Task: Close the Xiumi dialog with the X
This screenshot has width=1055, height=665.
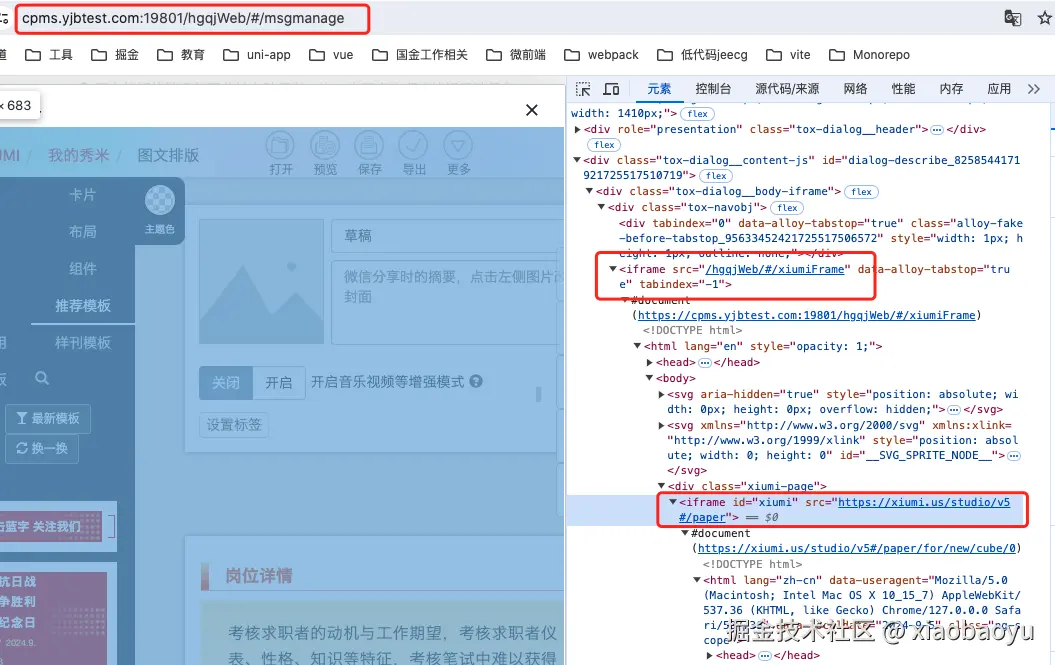Action: (532, 110)
